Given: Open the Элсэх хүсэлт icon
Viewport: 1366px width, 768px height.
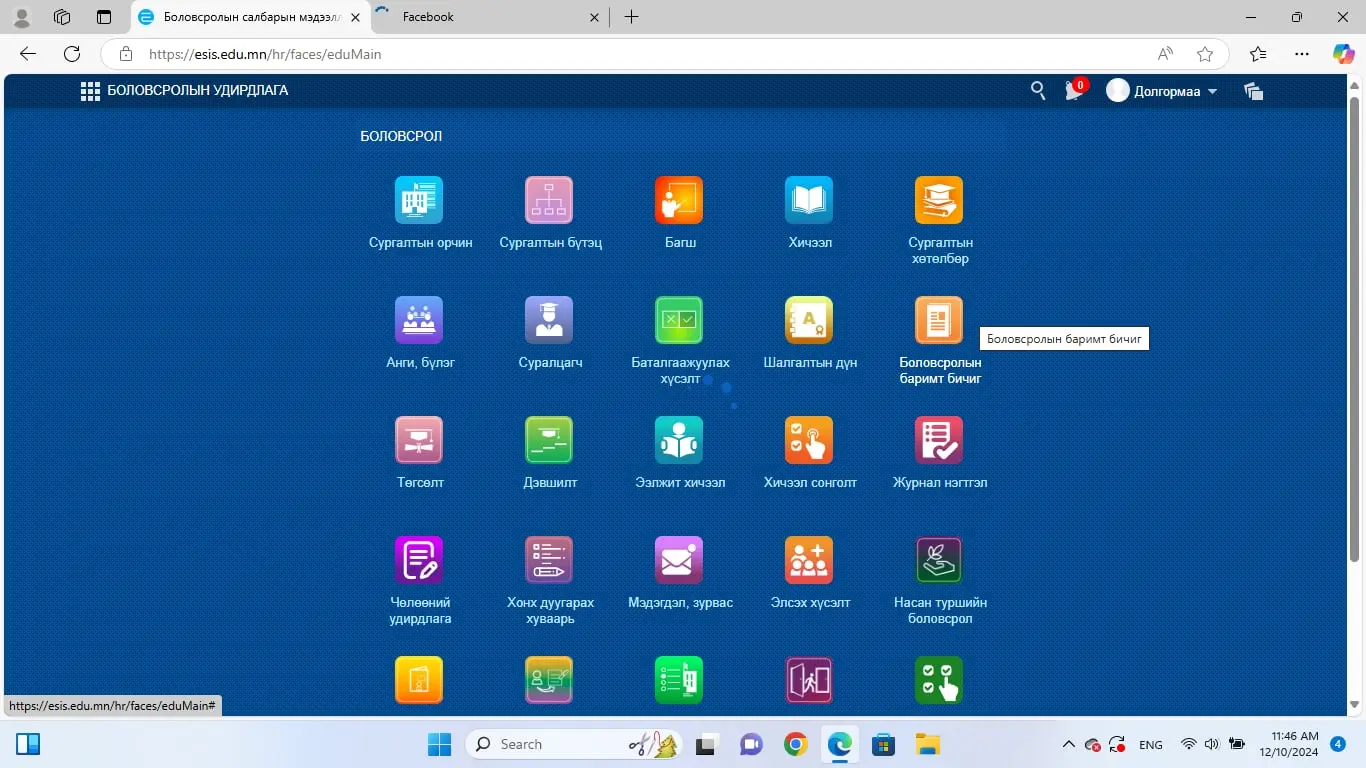Looking at the screenshot, I should tap(809, 560).
